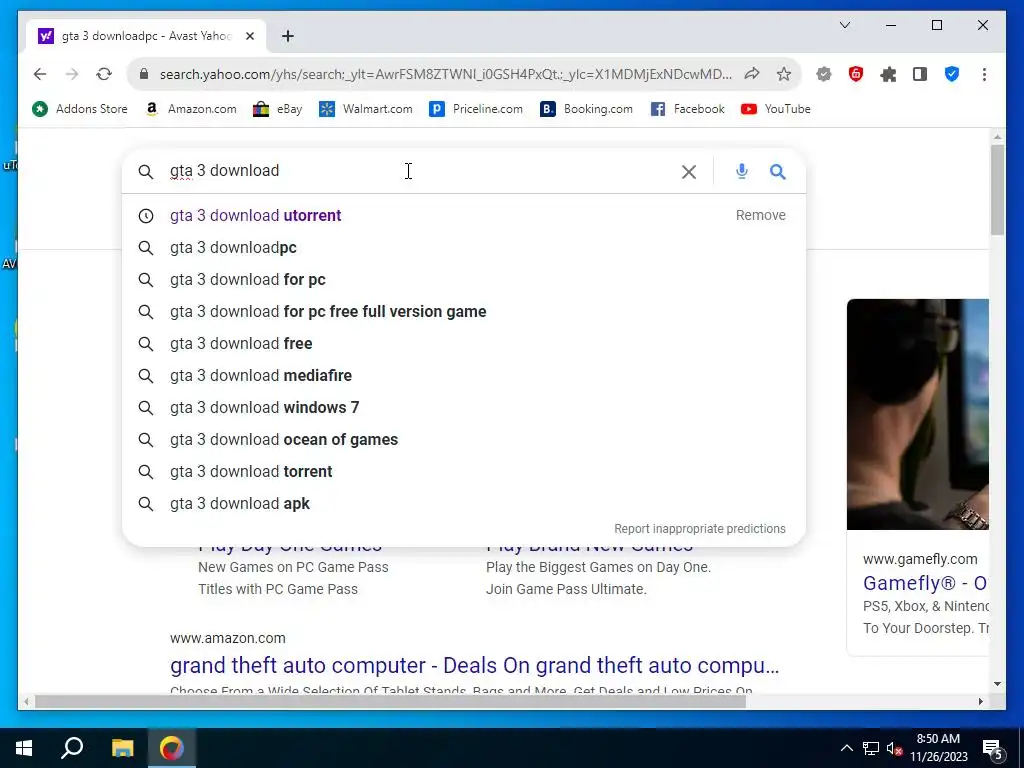This screenshot has height=768, width=1024.
Task: View site info via the padlock icon
Action: coord(144,74)
